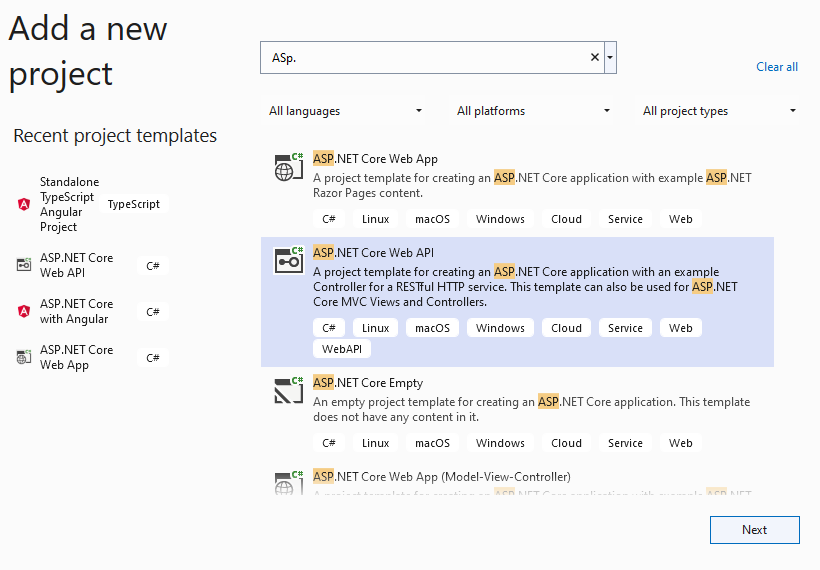820x570 pixels.
Task: Open the All project types dropdown
Action: tap(719, 111)
